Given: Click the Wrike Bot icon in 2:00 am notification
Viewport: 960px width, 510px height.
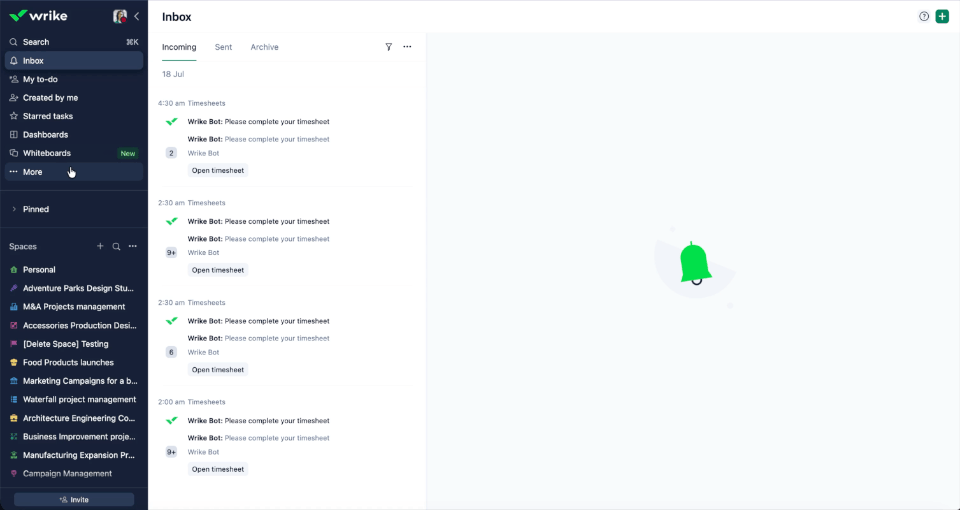Looking at the screenshot, I should (172, 421).
